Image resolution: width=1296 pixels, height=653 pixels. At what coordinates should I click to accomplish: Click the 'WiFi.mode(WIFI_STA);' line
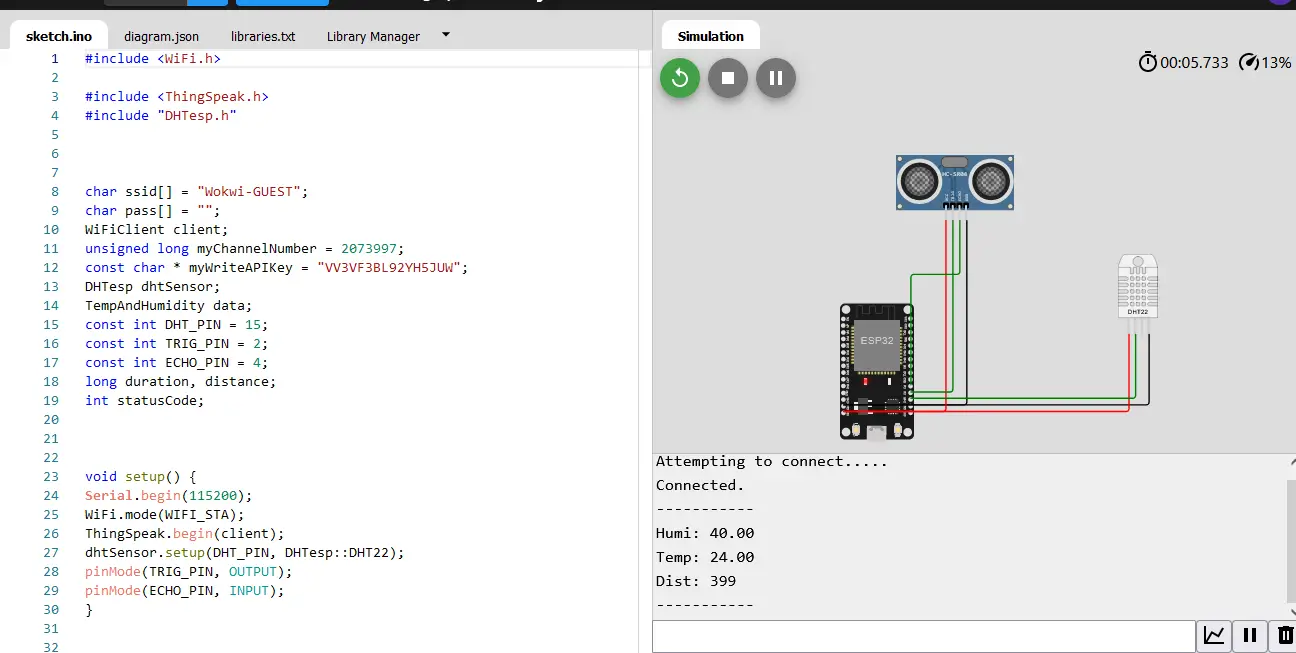(x=165, y=515)
